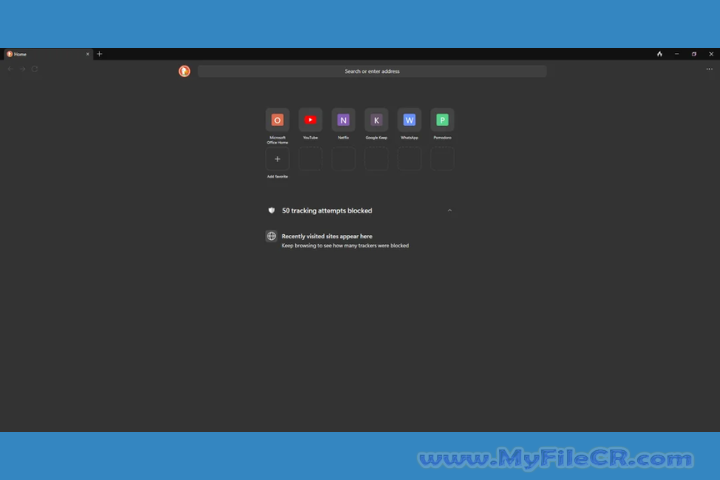
Task: Close the Home tab
Action: click(88, 54)
